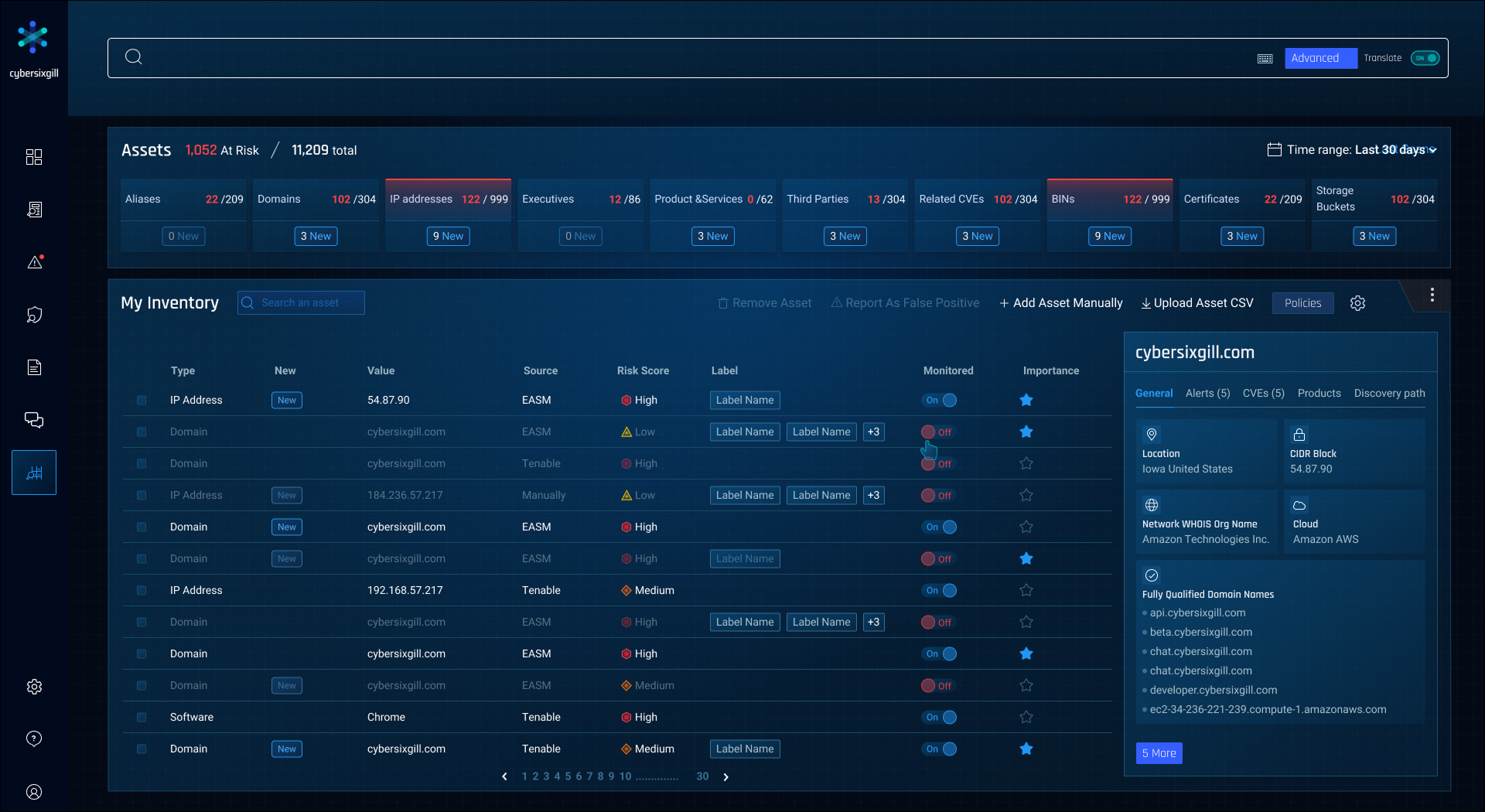Check the box for the 54.87.90 row
This screenshot has width=1485, height=812.
point(142,401)
